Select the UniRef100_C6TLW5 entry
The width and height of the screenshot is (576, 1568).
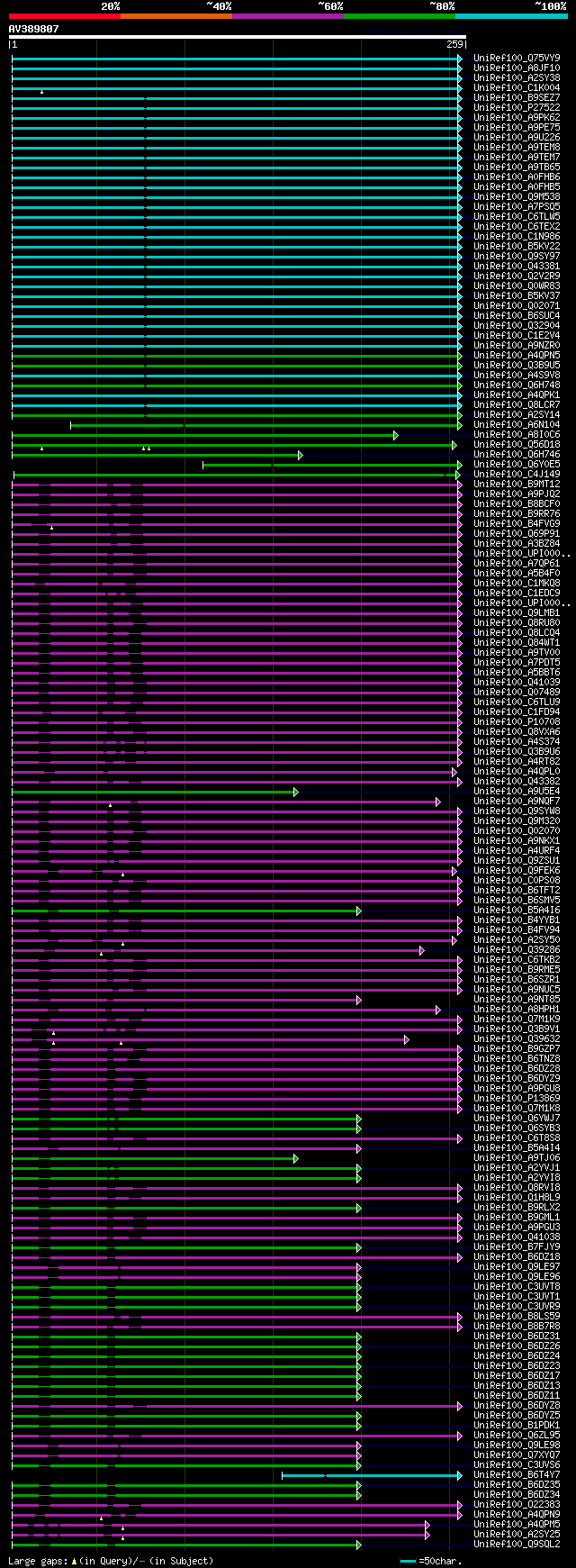(517, 216)
